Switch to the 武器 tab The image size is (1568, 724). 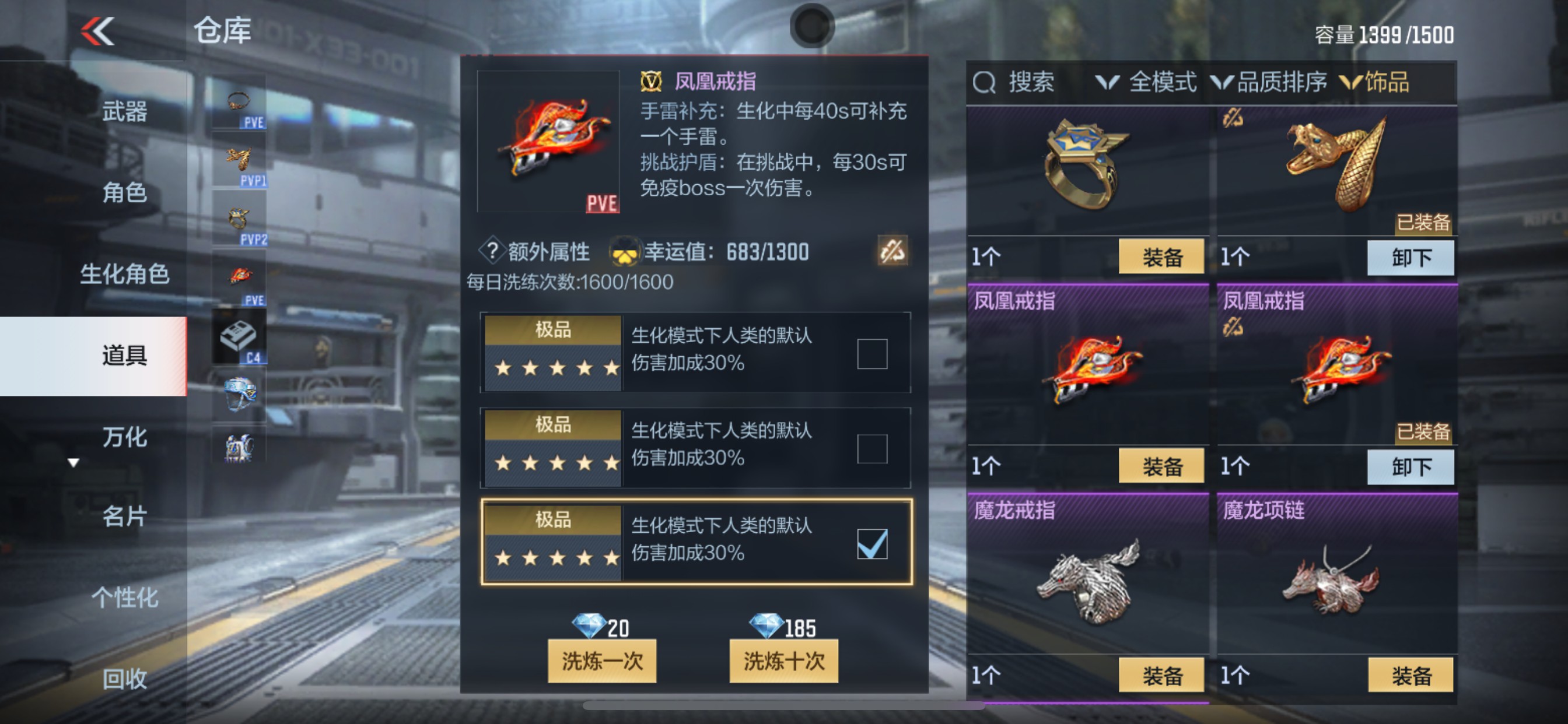tap(124, 112)
